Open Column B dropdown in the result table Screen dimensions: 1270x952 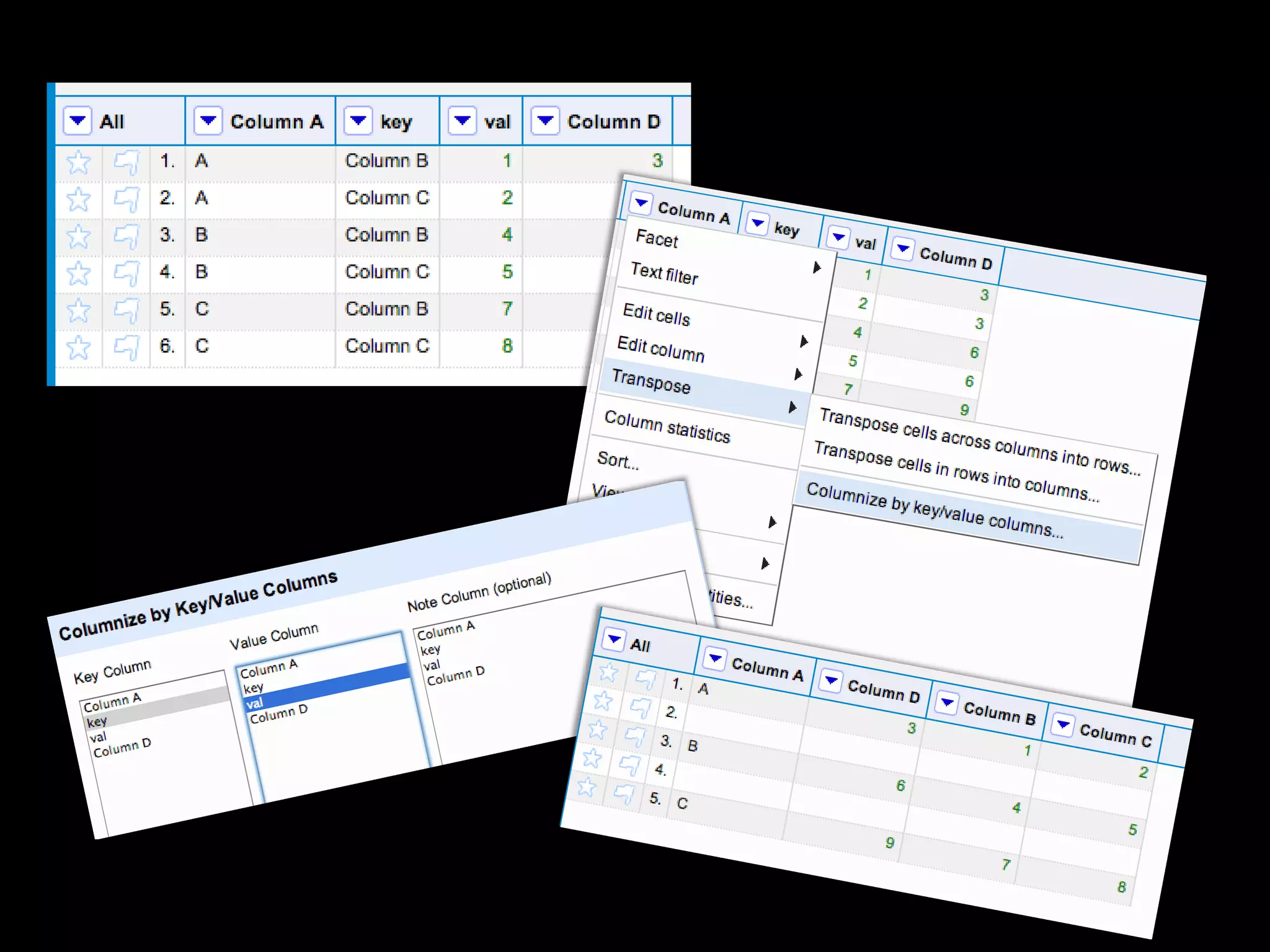pos(946,703)
